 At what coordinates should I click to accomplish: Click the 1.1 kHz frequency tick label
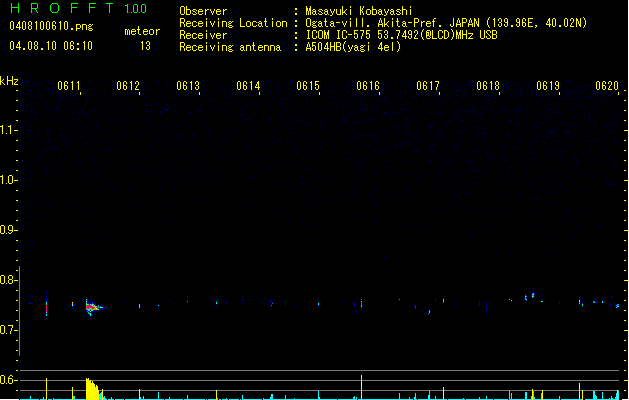(8, 130)
